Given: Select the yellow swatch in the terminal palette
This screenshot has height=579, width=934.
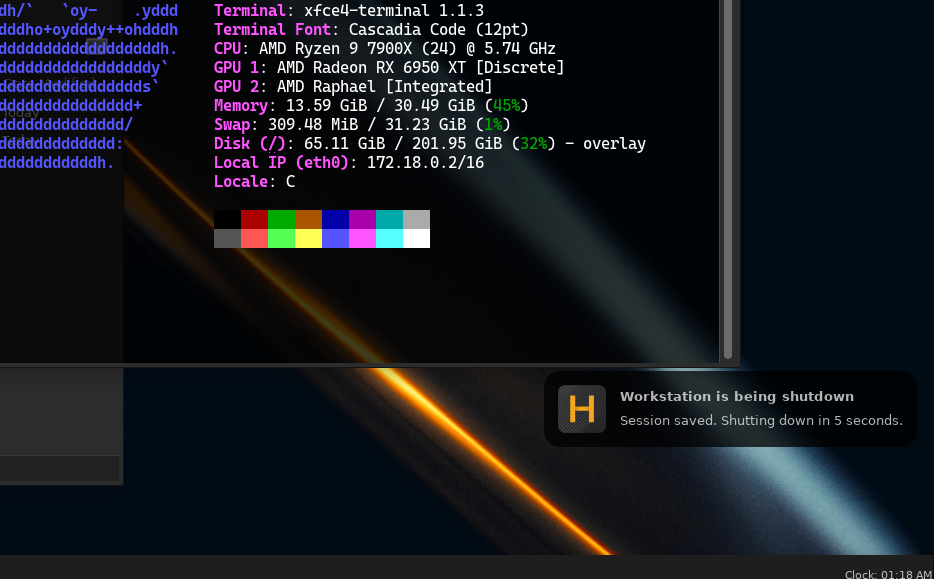Looking at the screenshot, I should 309,238.
